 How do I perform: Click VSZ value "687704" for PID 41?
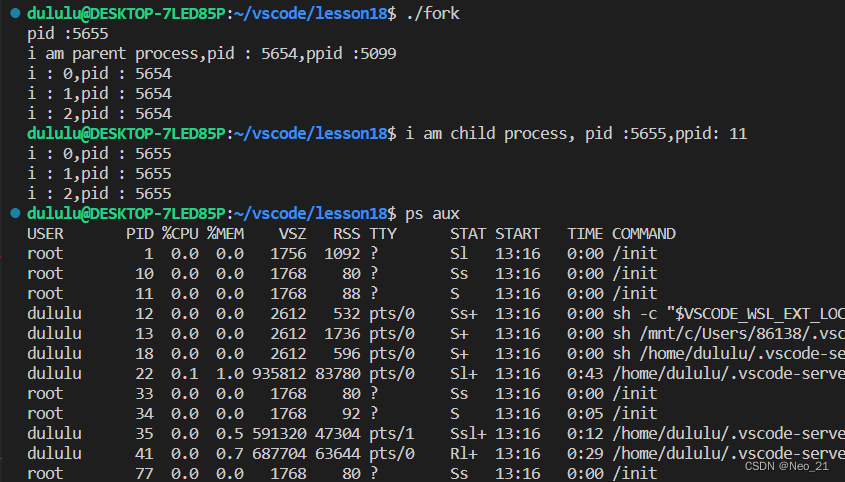pos(279,453)
